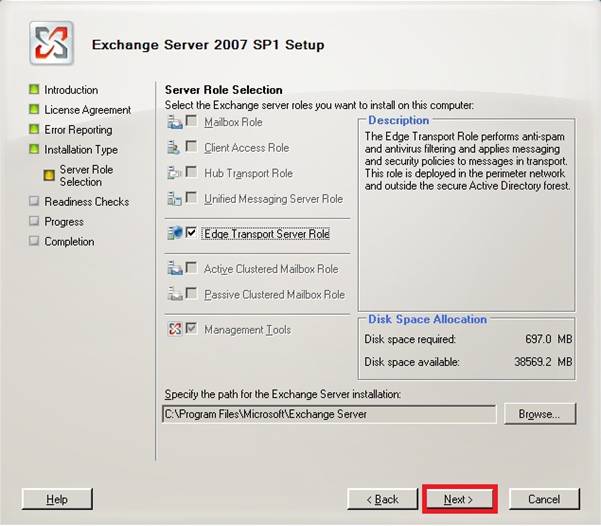This screenshot has height=526, width=601.
Task: Click the Management Tools label
Action: coord(248,330)
